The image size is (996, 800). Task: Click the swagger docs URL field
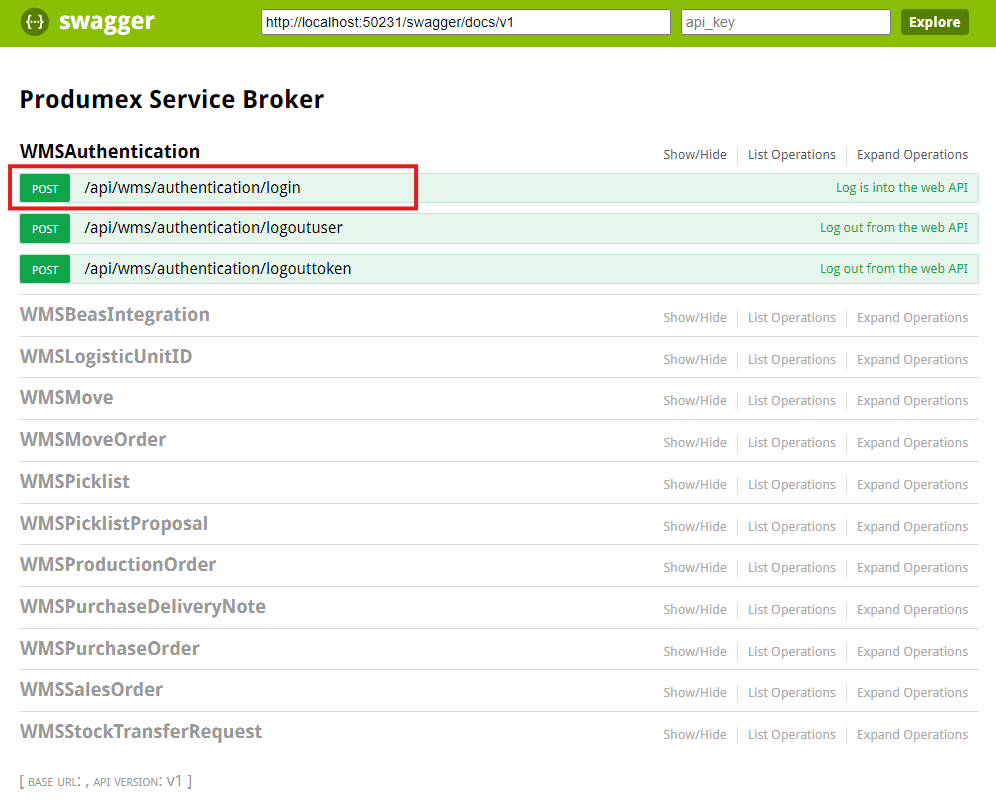pos(465,22)
